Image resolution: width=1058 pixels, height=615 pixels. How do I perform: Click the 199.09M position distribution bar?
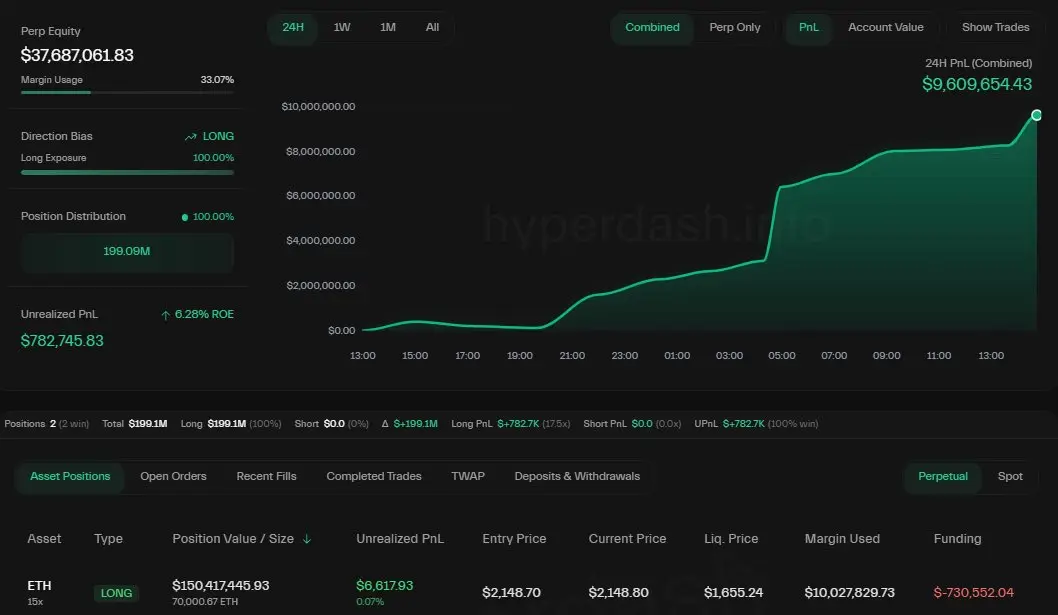click(127, 252)
